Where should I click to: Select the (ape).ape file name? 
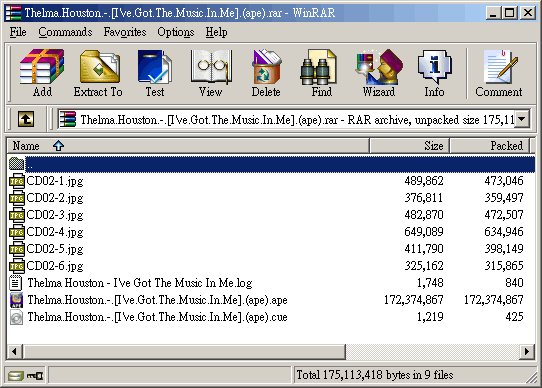[157, 300]
